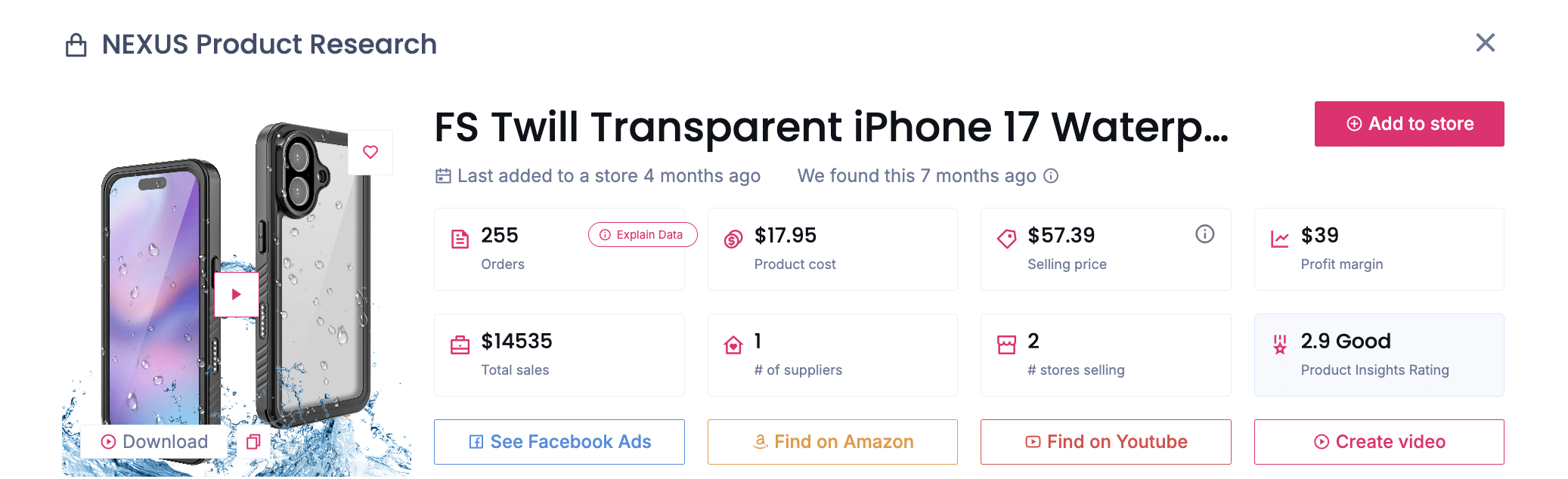Image resolution: width=1568 pixels, height=479 pixels.
Task: Find this product on Youtube
Action: click(1105, 442)
